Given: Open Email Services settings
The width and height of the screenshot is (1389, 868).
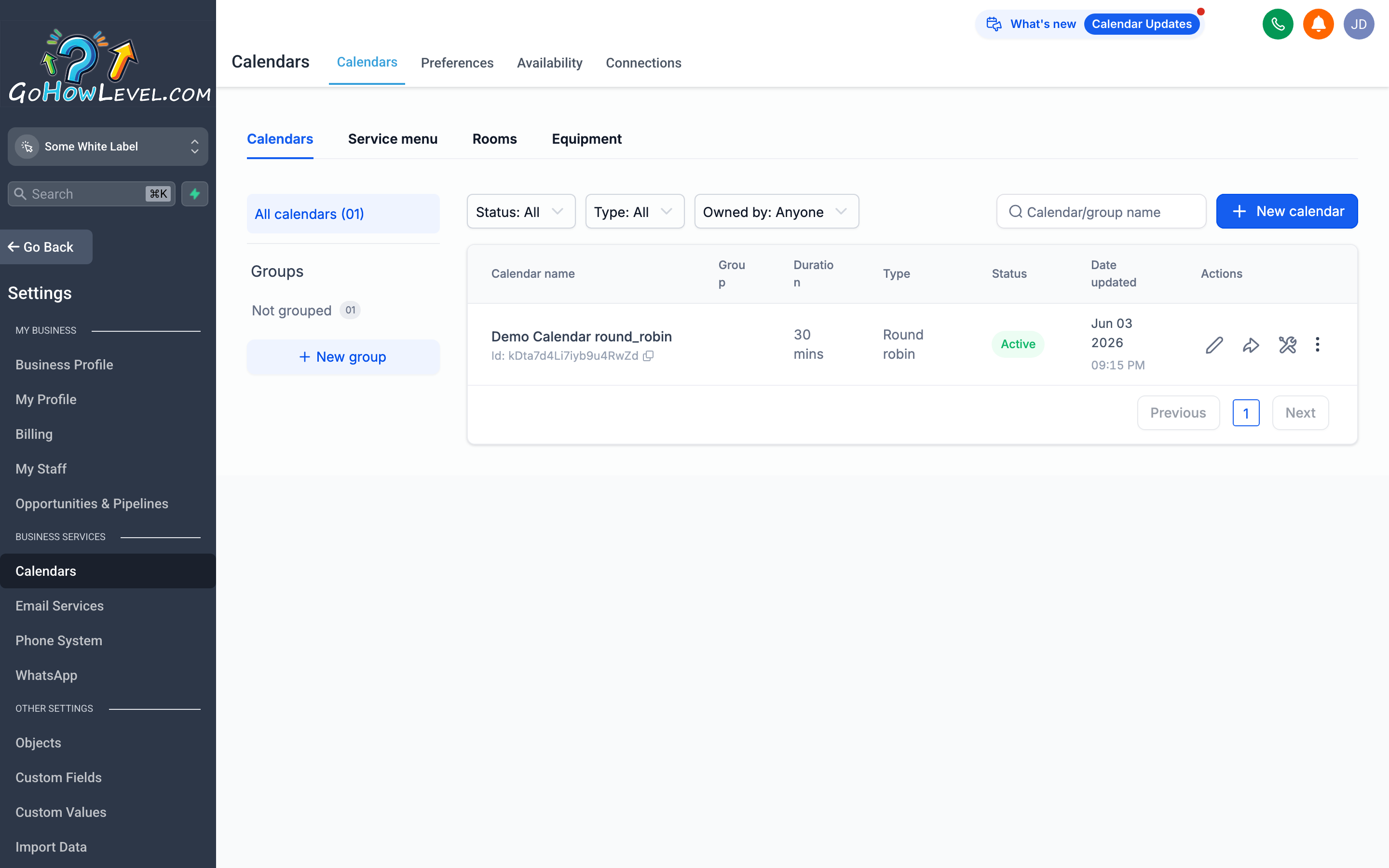Looking at the screenshot, I should point(60,606).
